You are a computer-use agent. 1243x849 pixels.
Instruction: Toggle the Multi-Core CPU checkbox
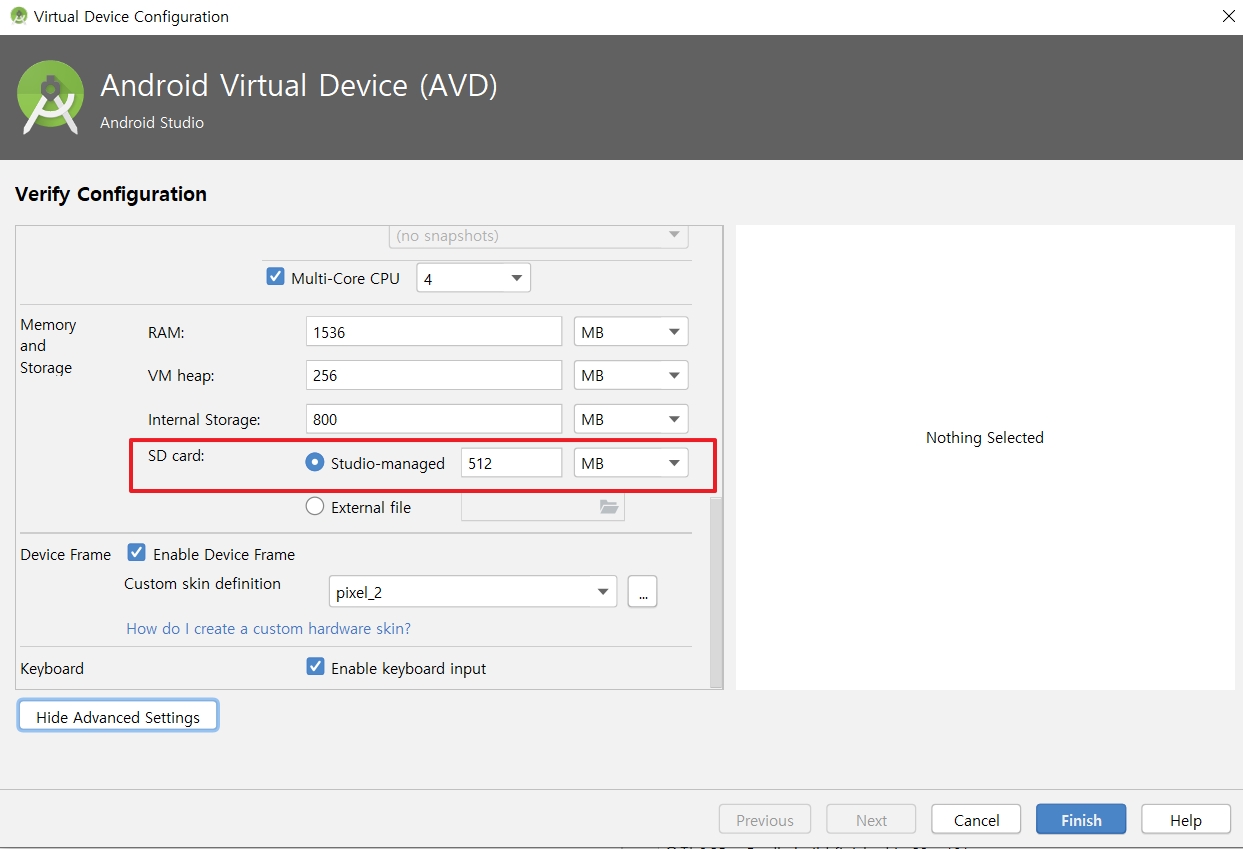275,277
